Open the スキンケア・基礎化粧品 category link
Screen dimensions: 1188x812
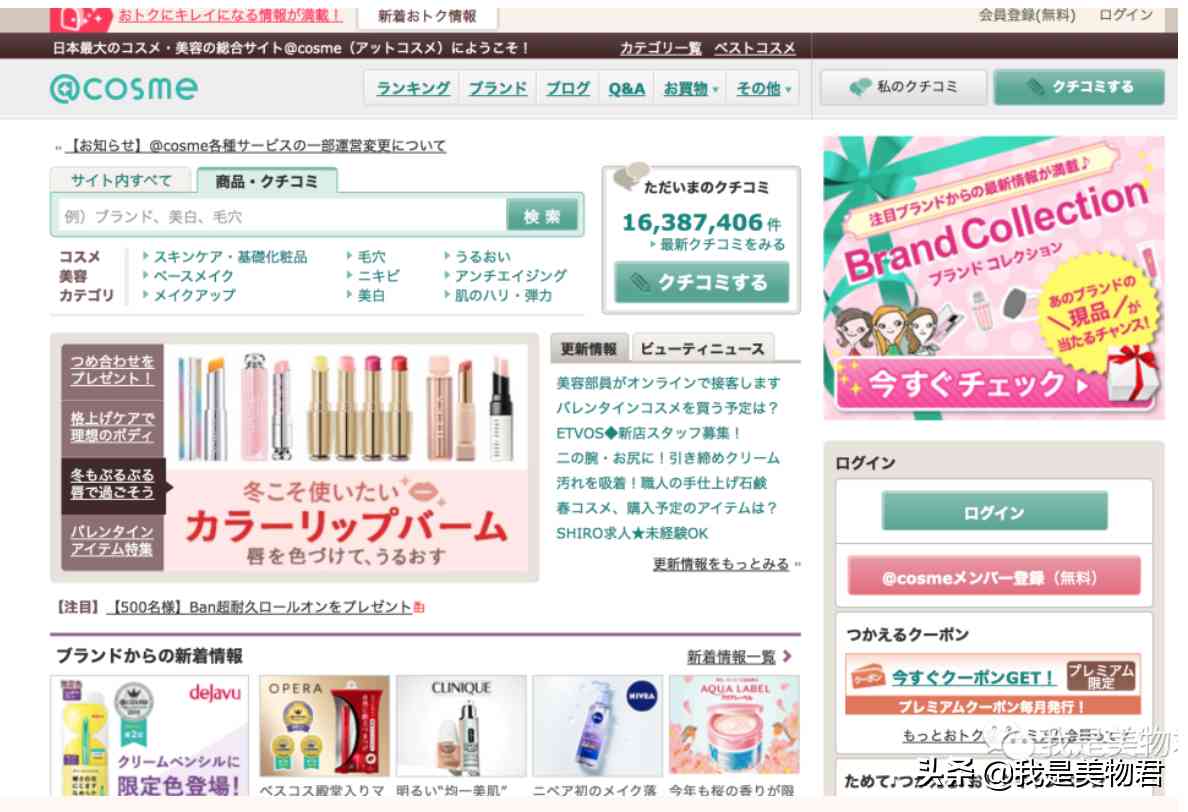click(230, 257)
